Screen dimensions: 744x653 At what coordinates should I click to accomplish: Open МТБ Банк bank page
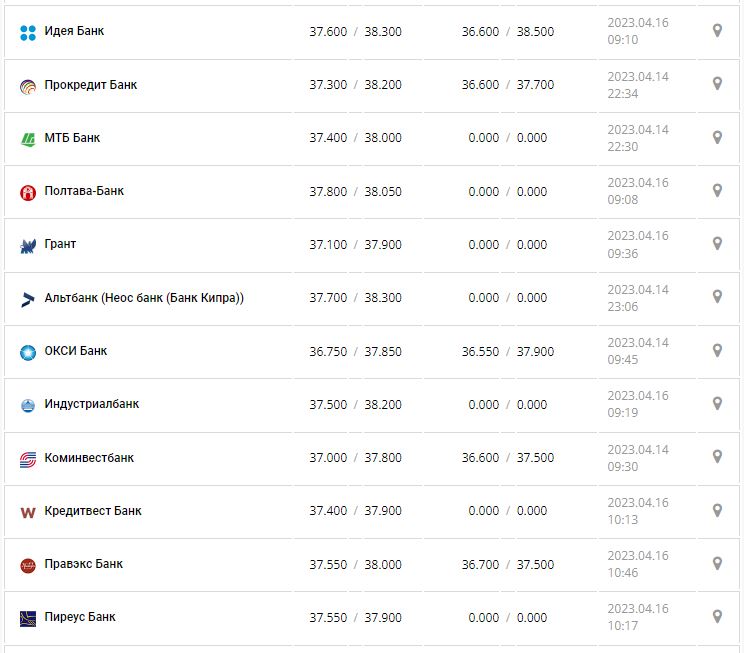[x=72, y=138]
